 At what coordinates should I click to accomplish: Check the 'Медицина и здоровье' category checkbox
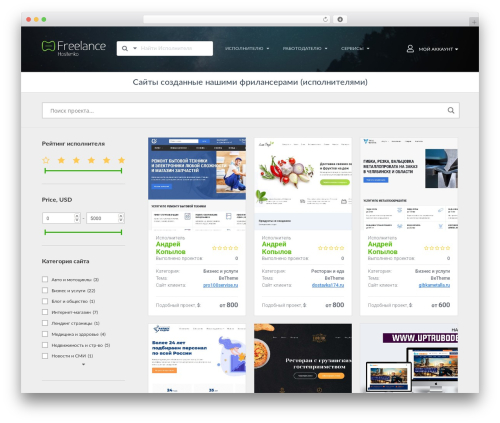45,334
